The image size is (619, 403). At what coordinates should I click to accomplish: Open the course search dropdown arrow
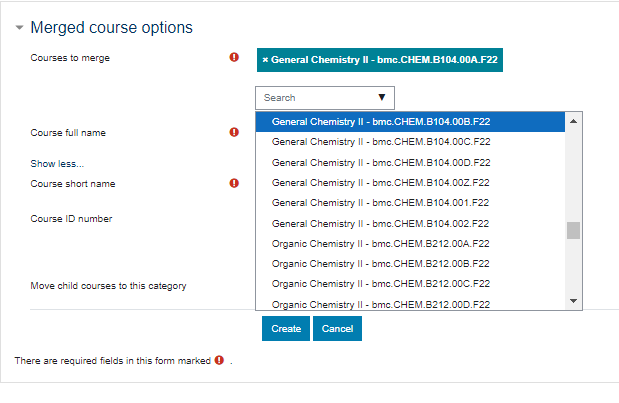[381, 98]
